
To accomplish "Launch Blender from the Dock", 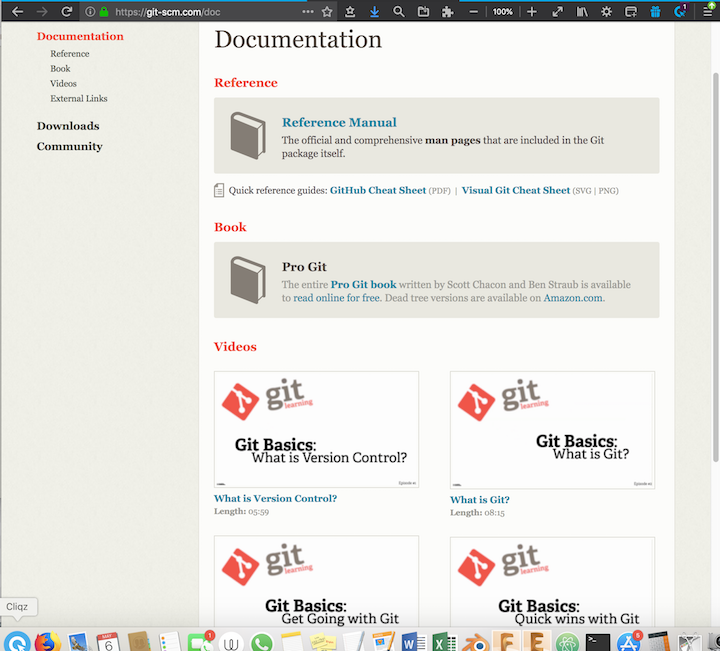I will 475,642.
